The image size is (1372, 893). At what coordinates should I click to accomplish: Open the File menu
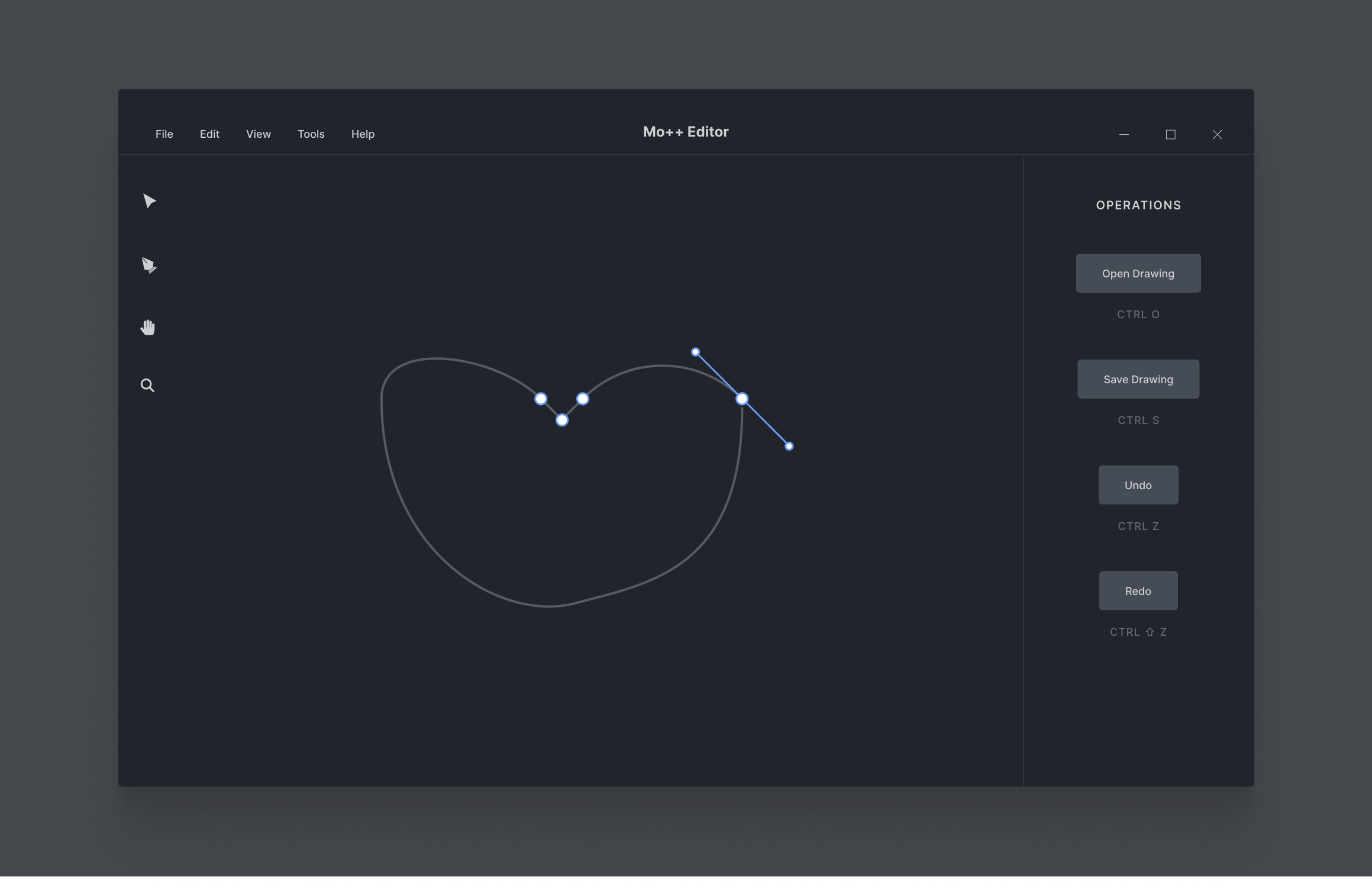tap(164, 134)
